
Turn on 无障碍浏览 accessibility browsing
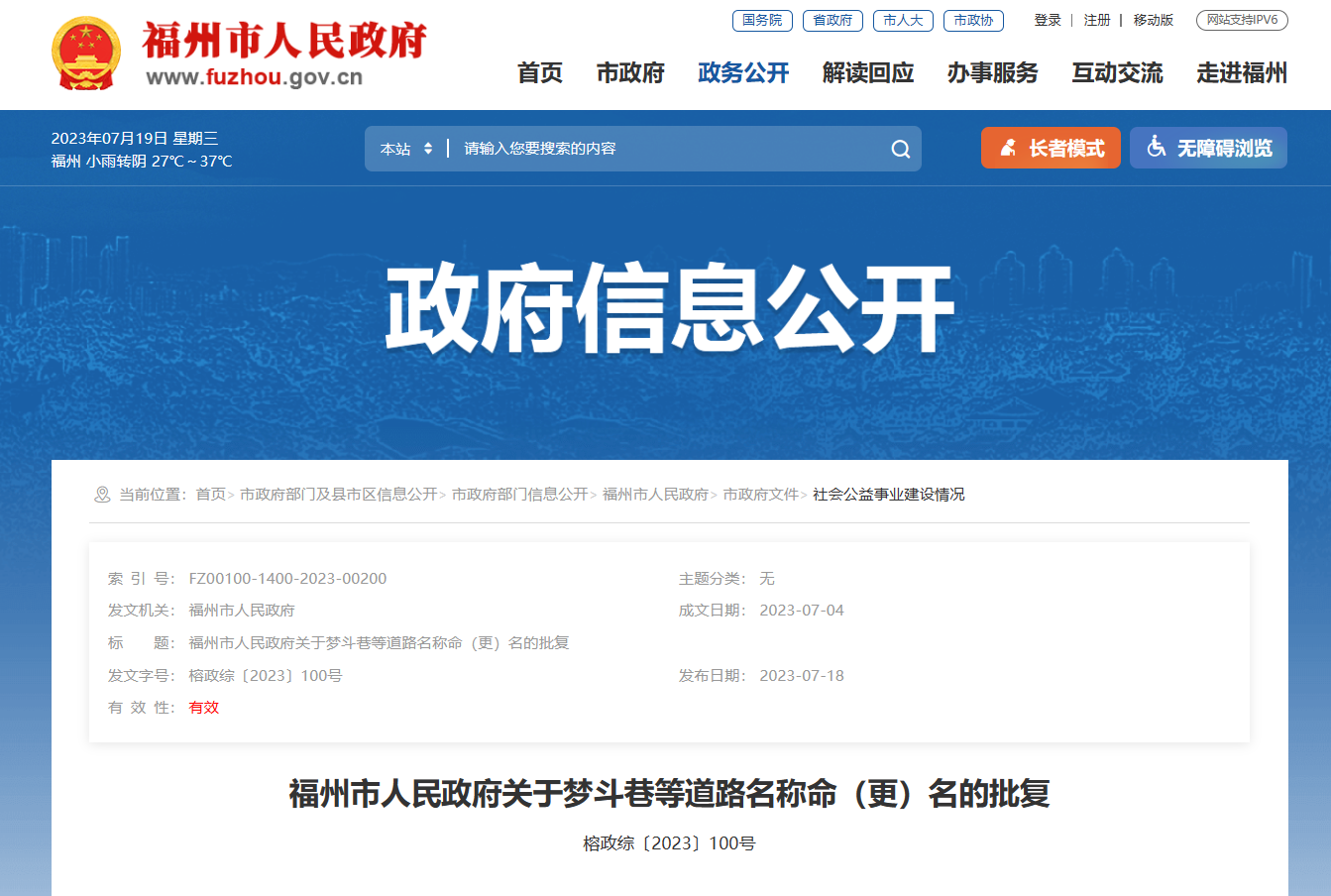click(x=1208, y=148)
